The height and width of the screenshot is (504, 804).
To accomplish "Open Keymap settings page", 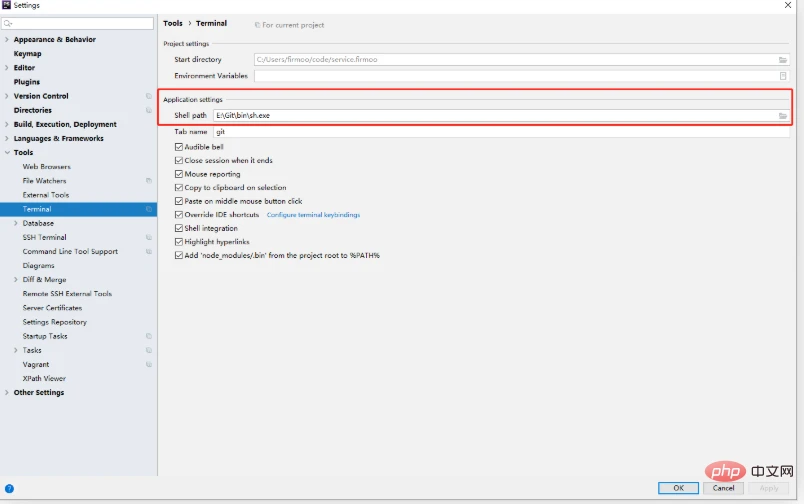I will [x=27, y=54].
